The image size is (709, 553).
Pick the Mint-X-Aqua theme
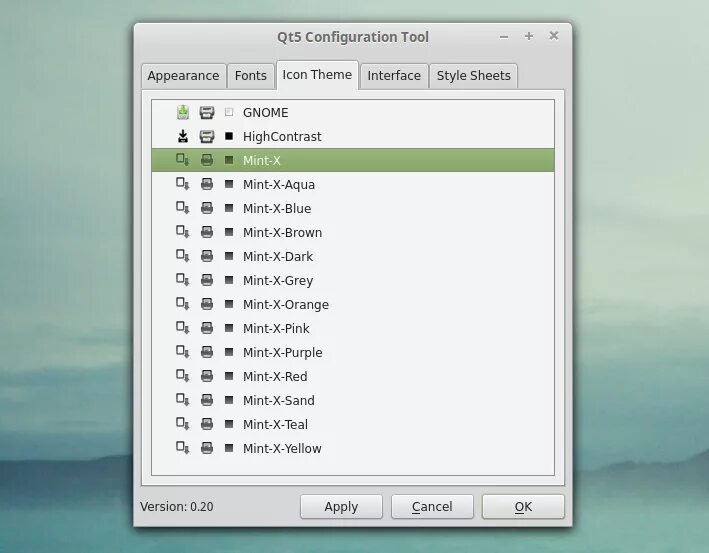point(353,184)
